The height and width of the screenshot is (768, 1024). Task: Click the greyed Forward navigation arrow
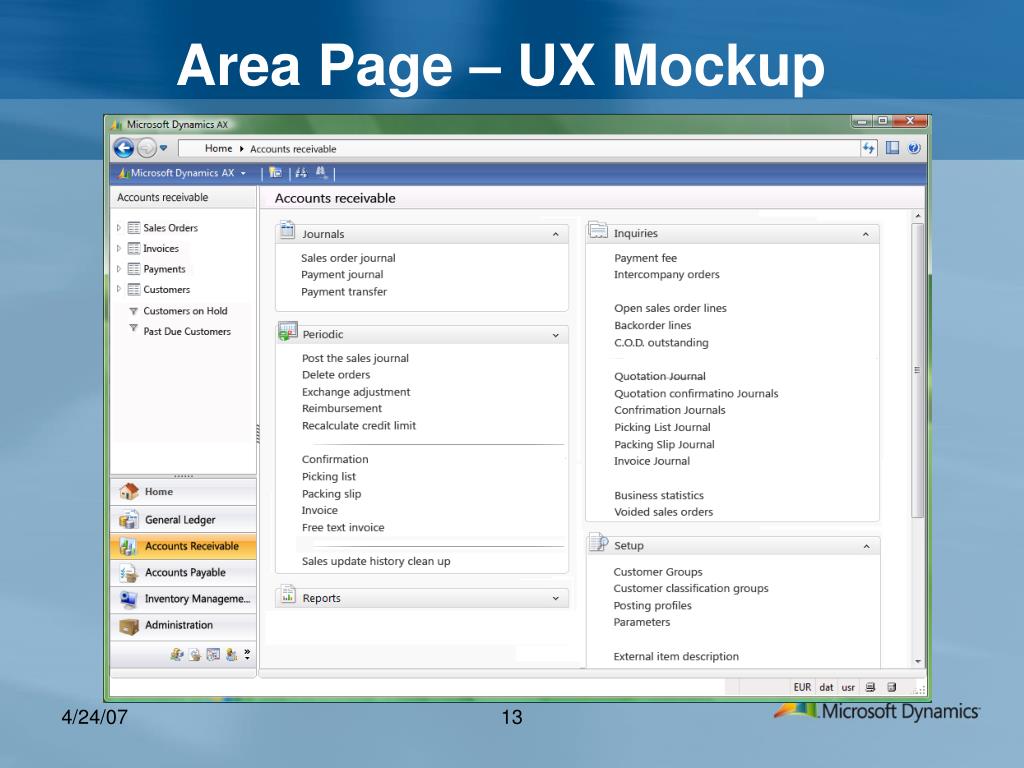pyautogui.click(x=147, y=148)
